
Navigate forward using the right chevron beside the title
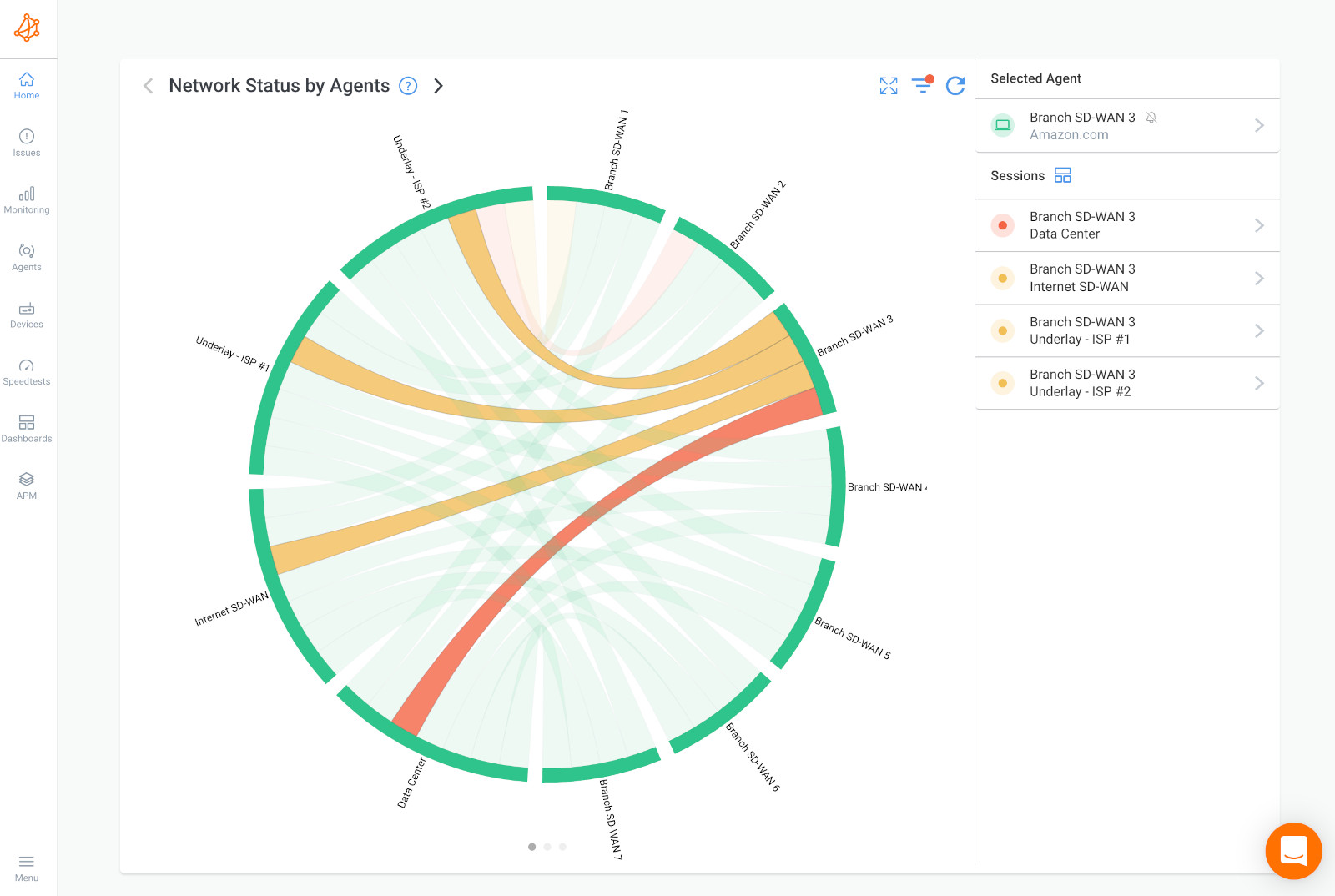click(439, 86)
